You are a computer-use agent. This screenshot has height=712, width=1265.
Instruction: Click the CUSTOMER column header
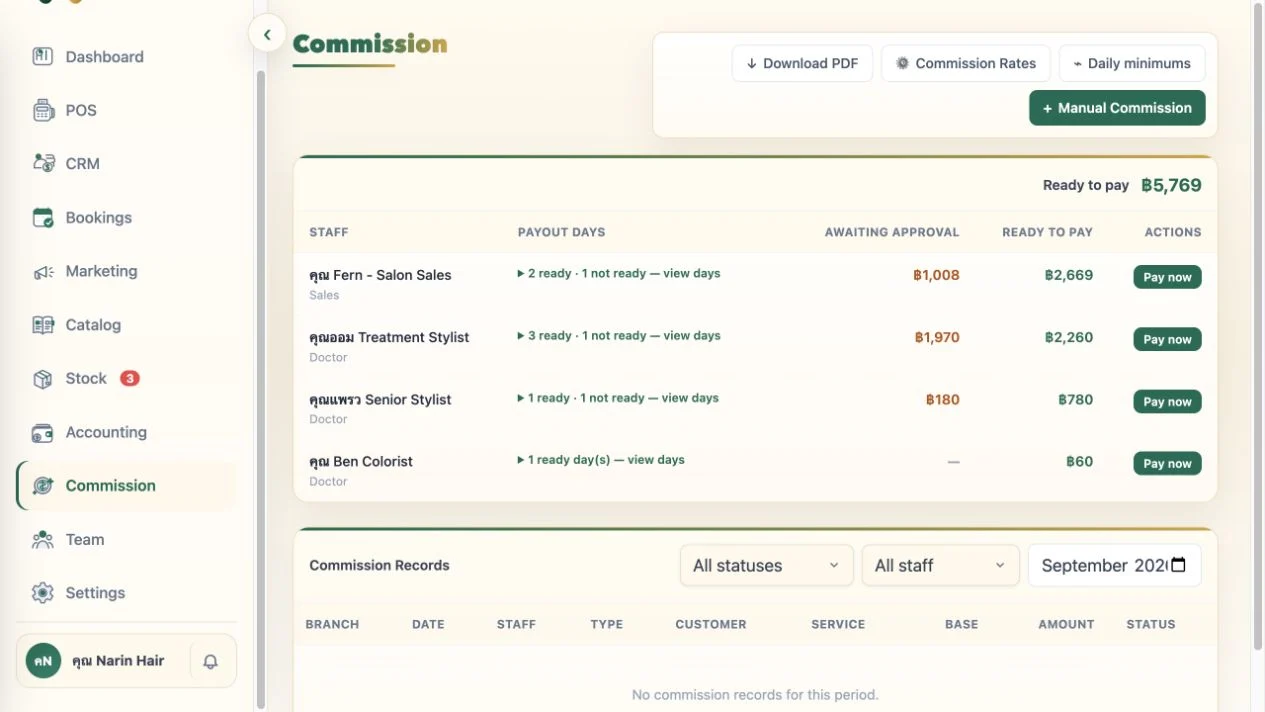coord(711,624)
